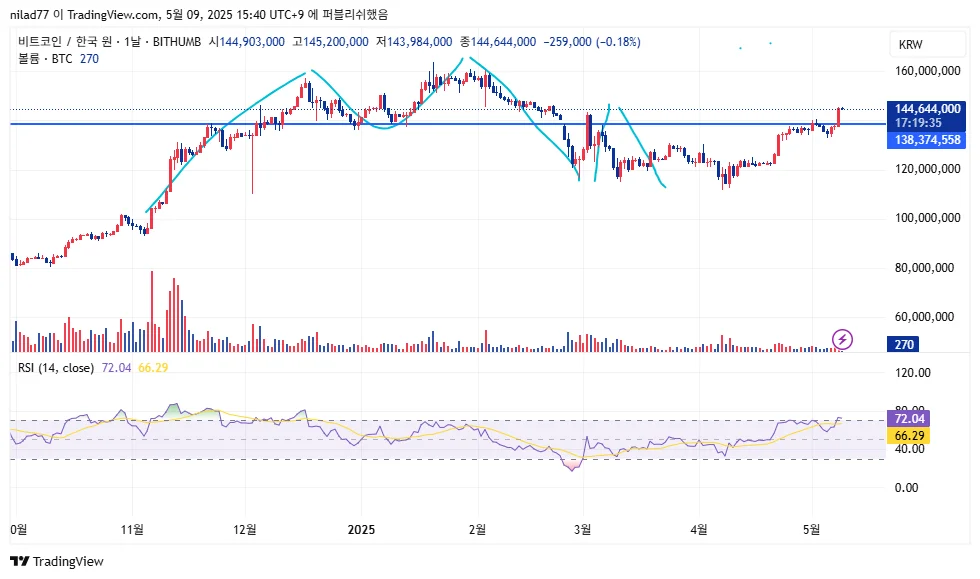Click the blue 138,374,558 price line label
Viewport: 980px width, 579px height.
[x=926, y=140]
